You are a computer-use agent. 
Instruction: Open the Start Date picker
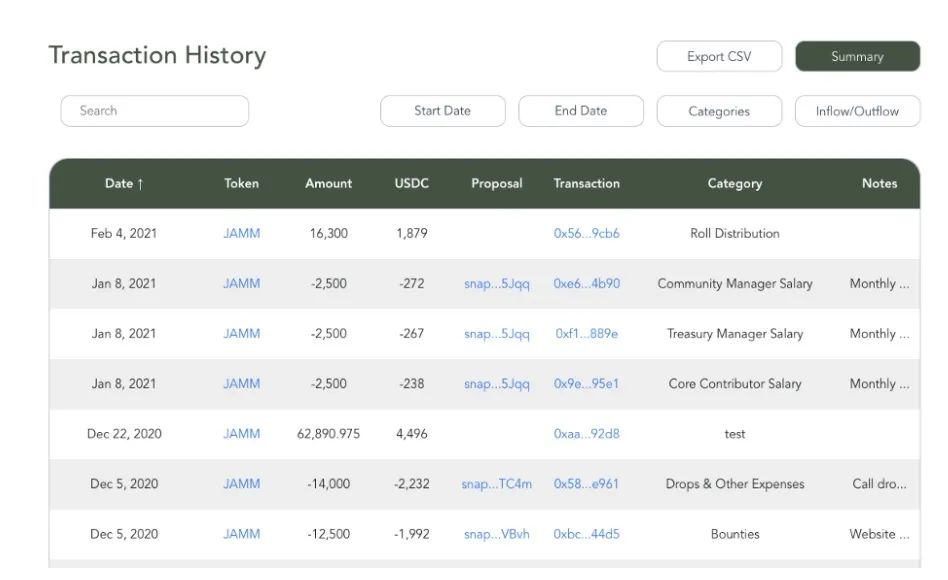pos(442,111)
